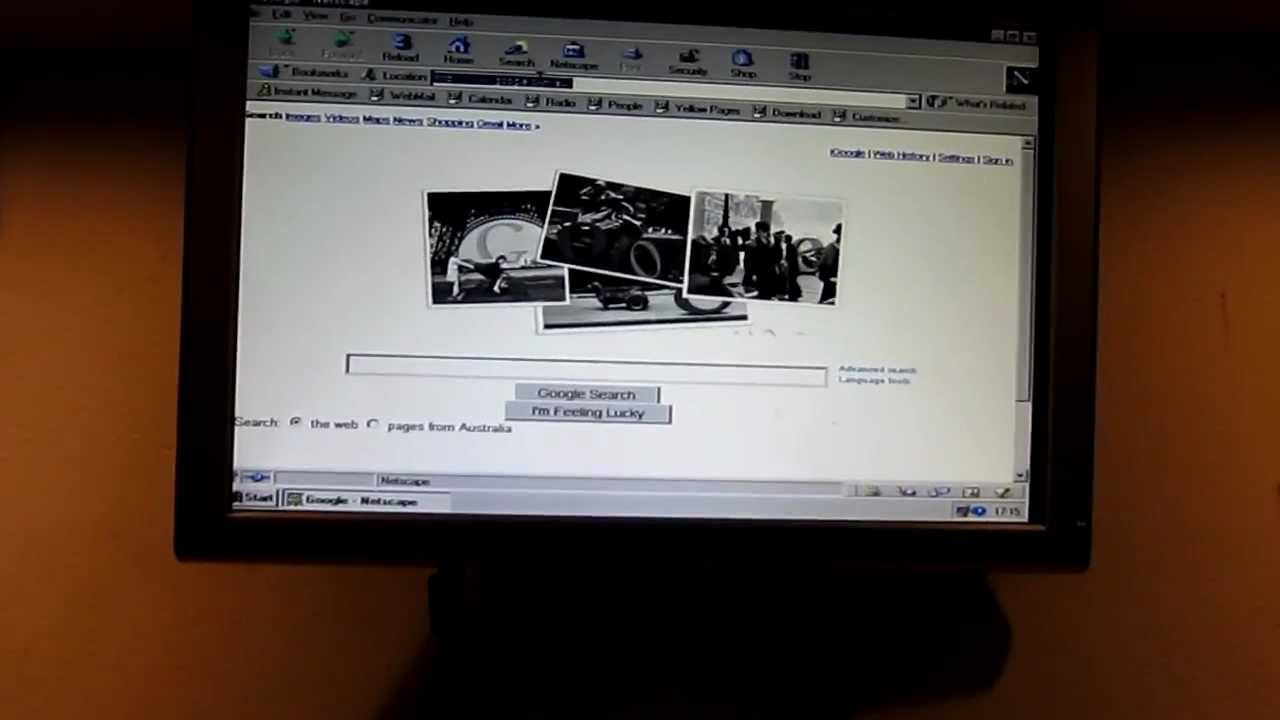
Task: Open the Images link
Action: pyautogui.click(x=303, y=117)
